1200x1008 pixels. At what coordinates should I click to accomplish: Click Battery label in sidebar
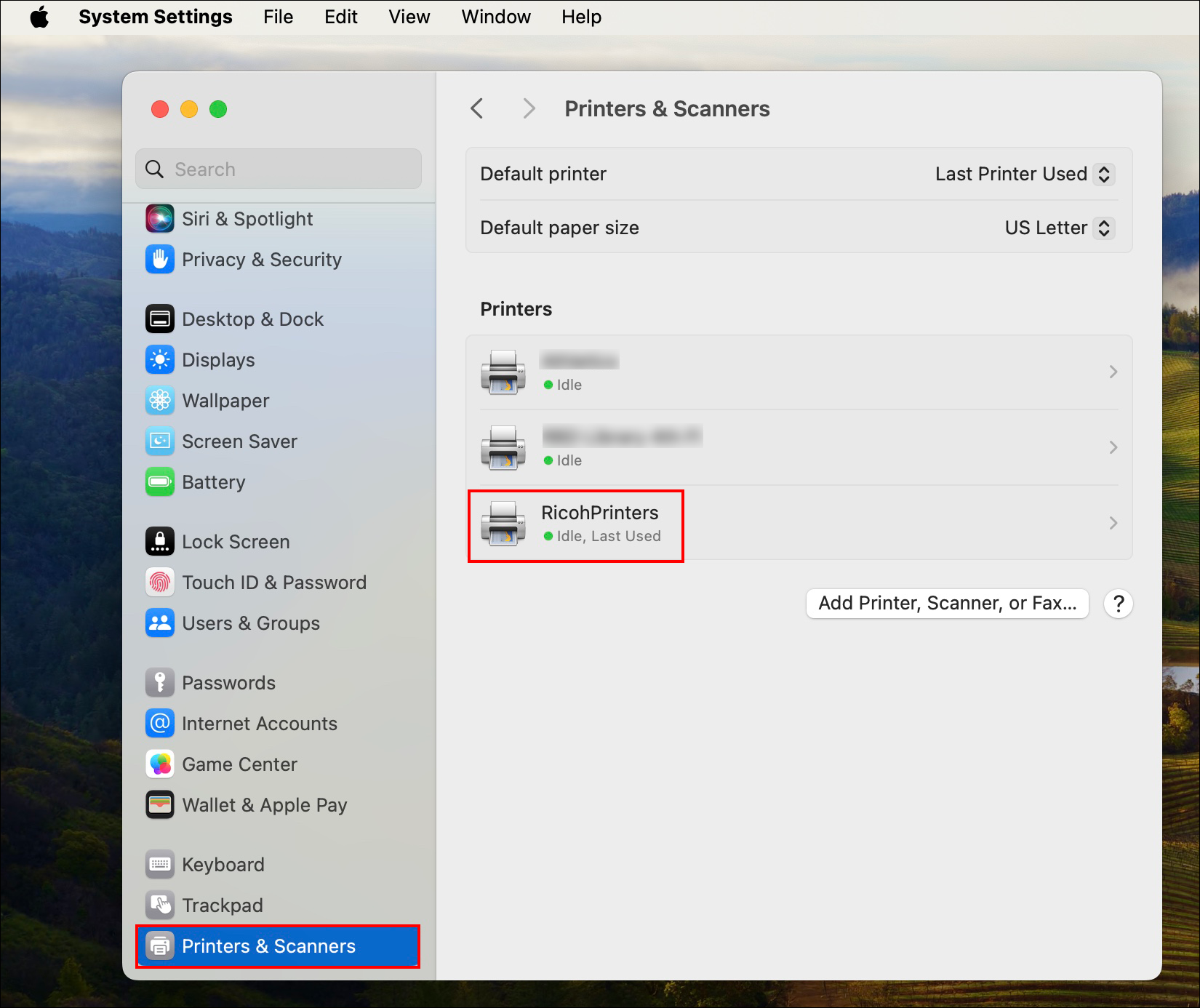tap(214, 482)
